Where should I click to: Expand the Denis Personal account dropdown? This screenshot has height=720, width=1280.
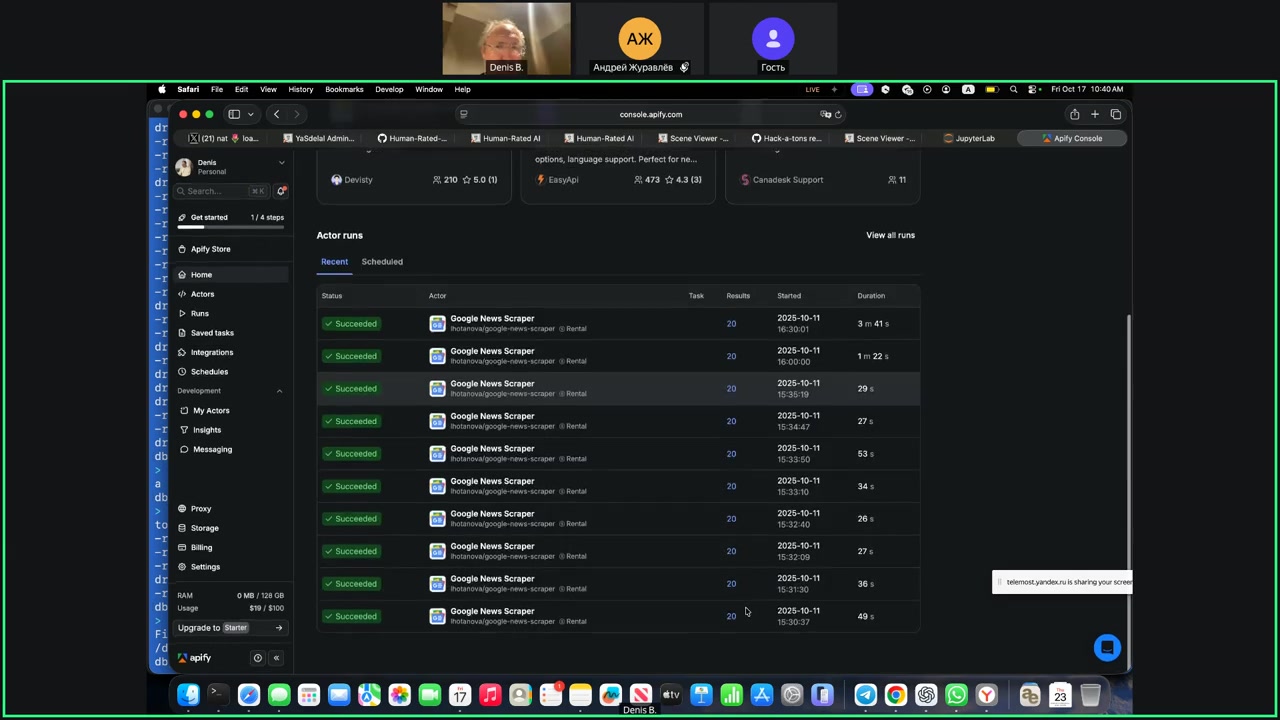point(281,163)
